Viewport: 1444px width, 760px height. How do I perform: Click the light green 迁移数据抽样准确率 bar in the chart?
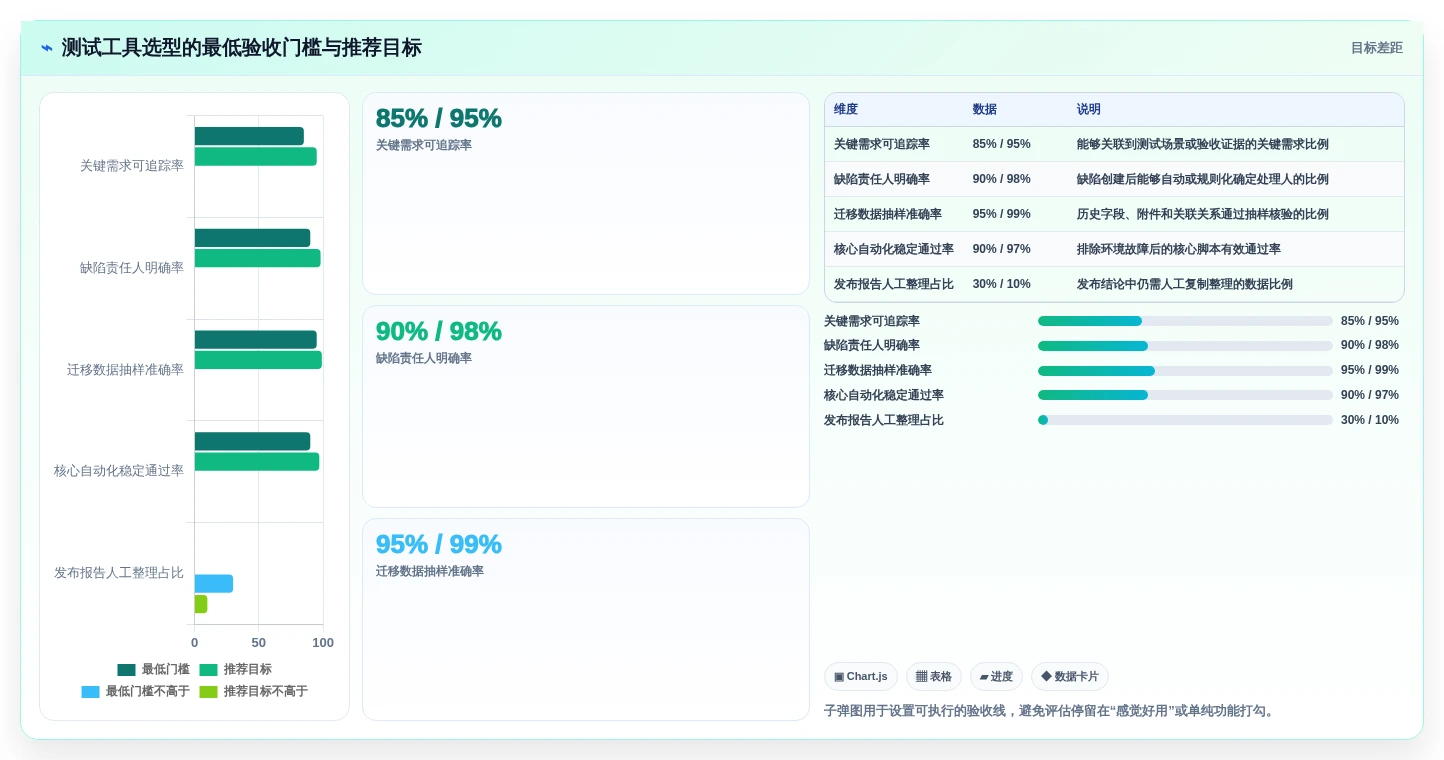point(258,360)
